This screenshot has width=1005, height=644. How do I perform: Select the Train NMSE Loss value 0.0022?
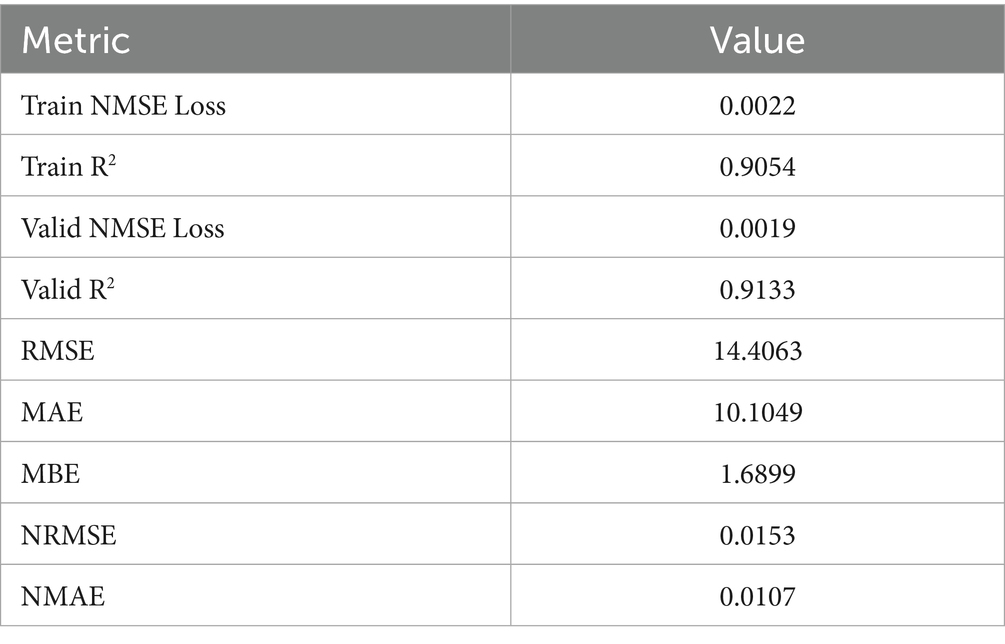(757, 106)
